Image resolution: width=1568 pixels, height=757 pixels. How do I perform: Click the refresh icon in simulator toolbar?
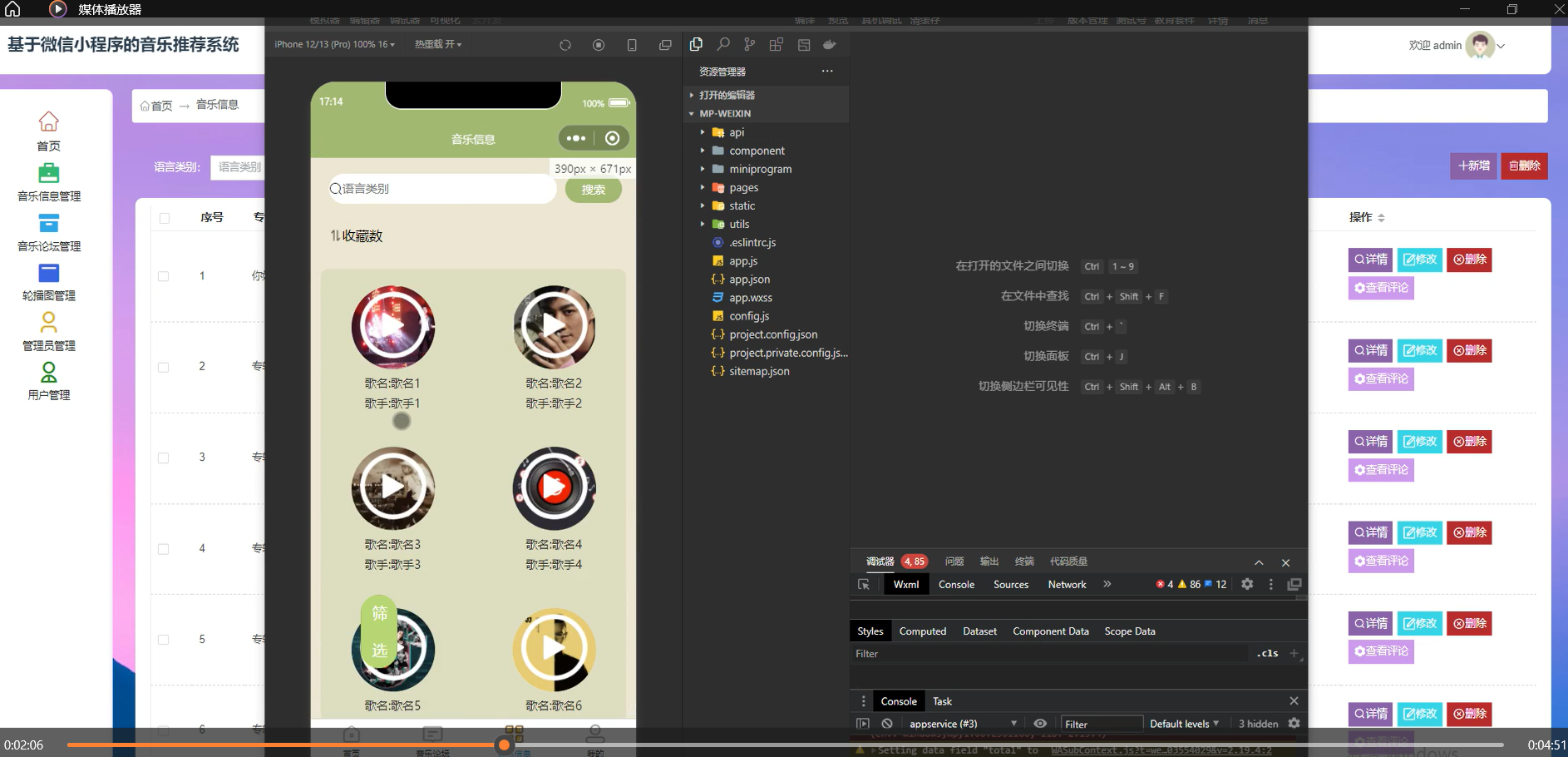[565, 45]
